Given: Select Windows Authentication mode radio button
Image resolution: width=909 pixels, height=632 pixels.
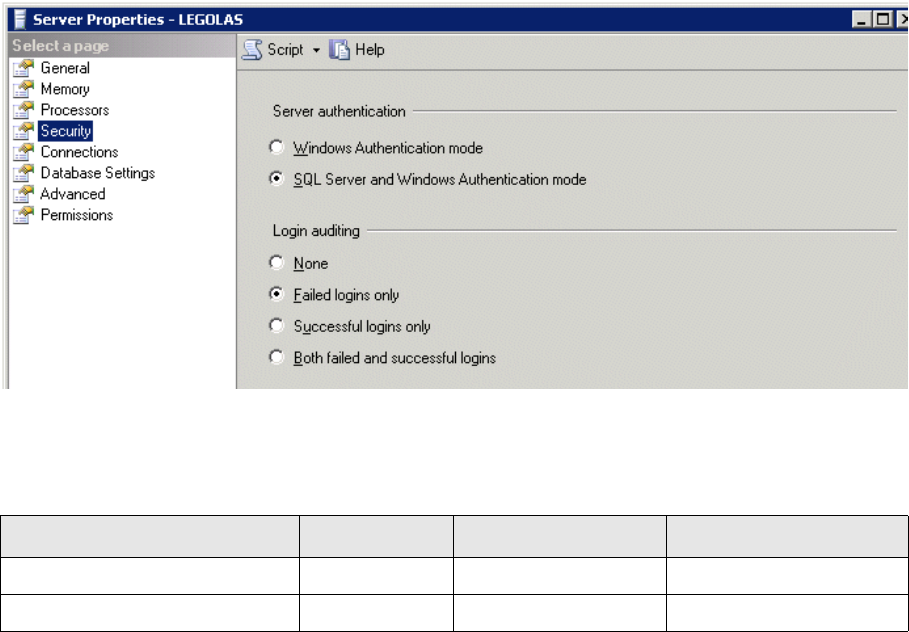Looking at the screenshot, I should coord(277,147).
